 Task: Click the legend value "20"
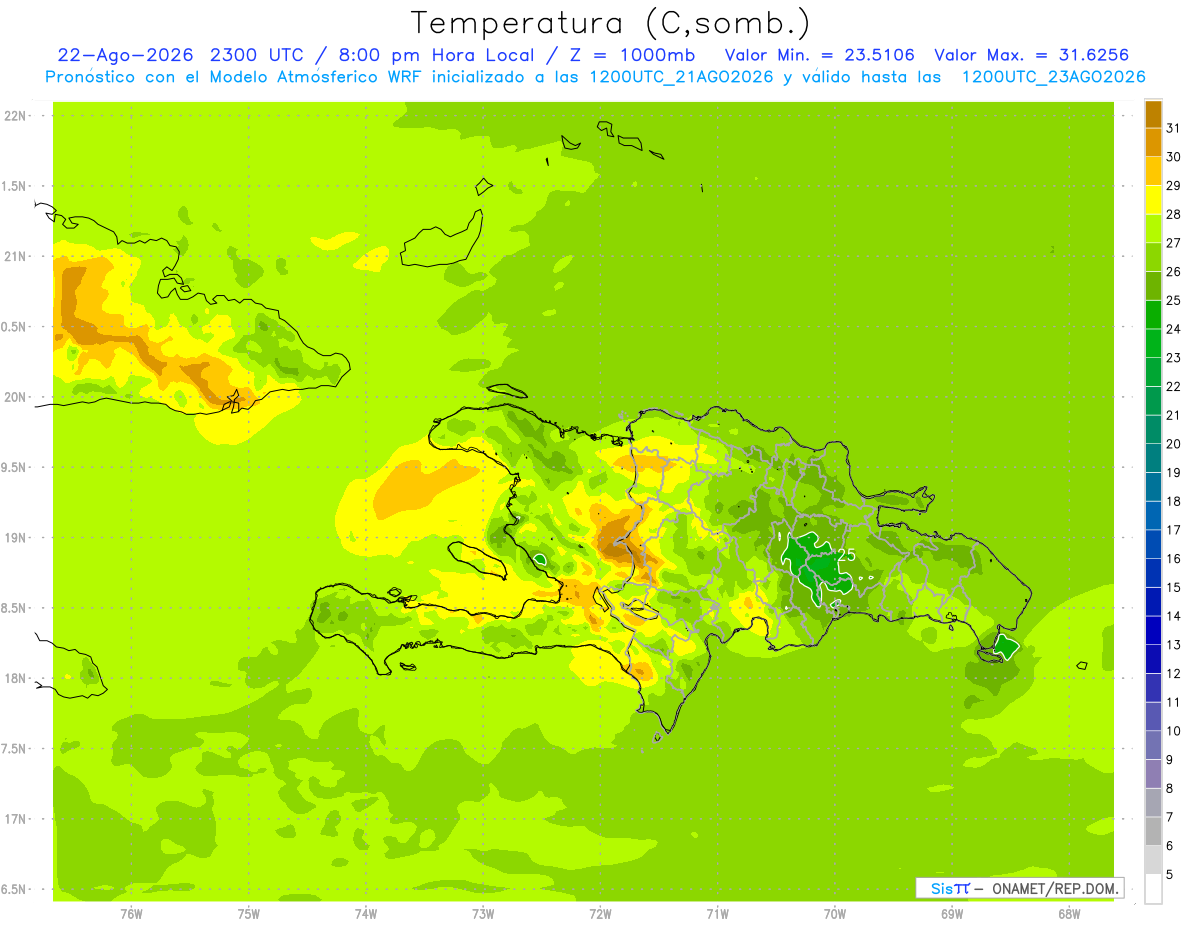click(x=1173, y=444)
